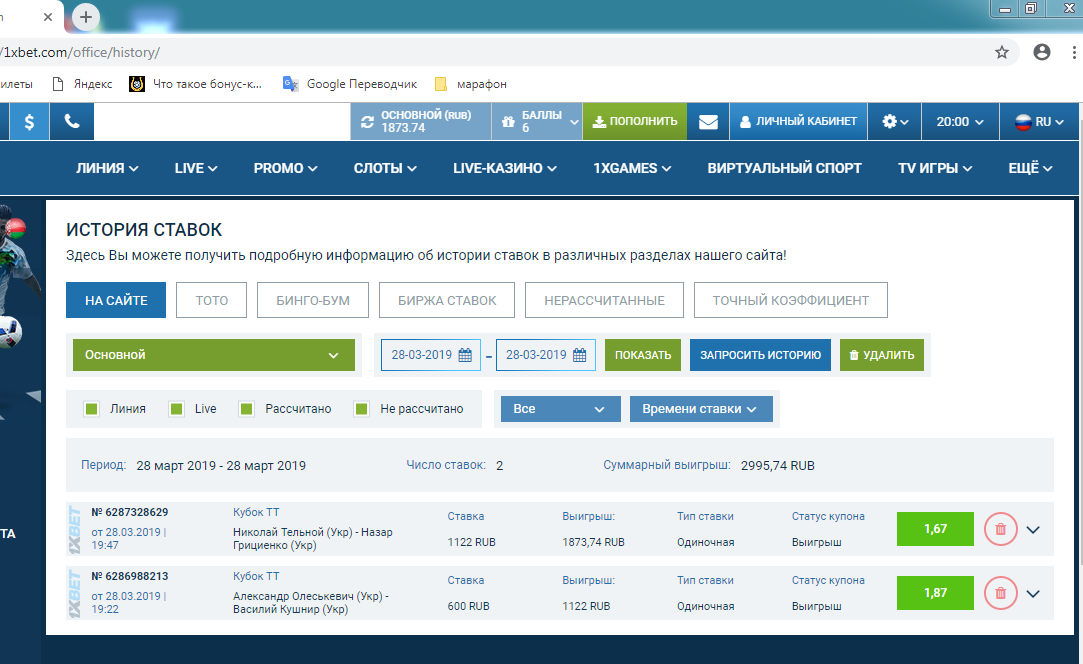The image size is (1083, 664).
Task: Open the Основной account dropdown
Action: click(x=213, y=355)
